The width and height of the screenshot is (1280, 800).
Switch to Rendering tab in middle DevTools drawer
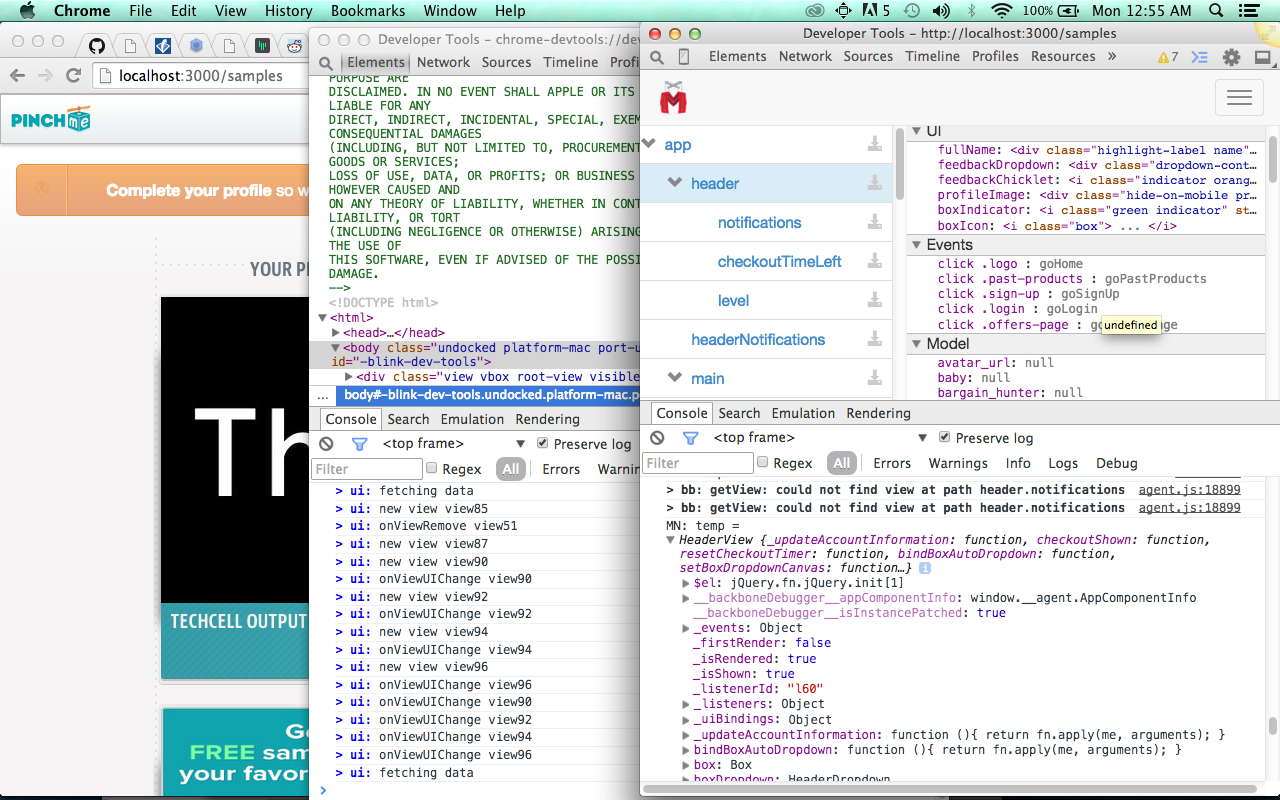tap(547, 419)
